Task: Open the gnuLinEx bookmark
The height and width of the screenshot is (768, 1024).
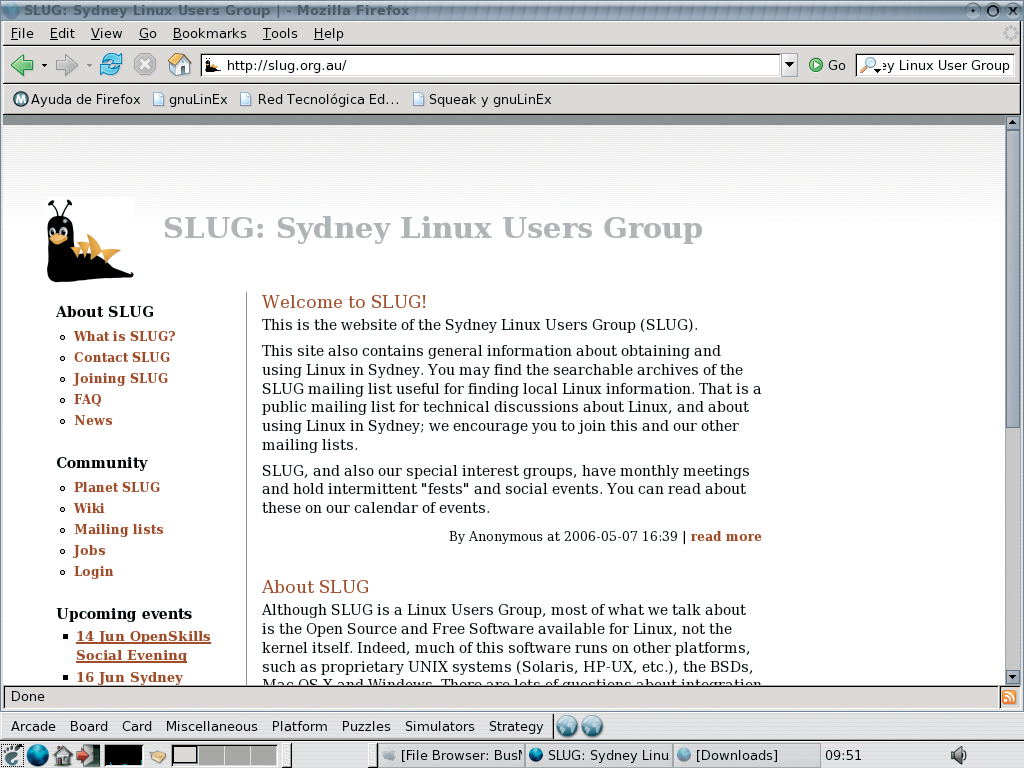Action: 190,99
